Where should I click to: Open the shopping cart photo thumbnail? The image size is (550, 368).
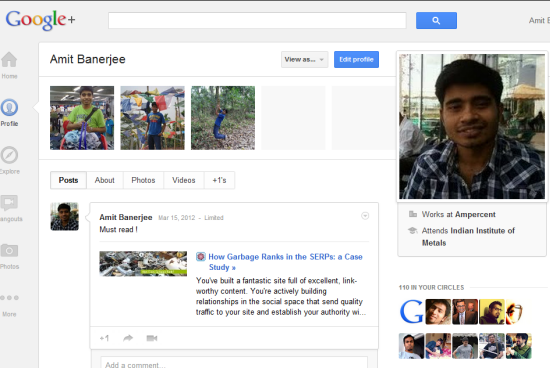click(x=82, y=118)
